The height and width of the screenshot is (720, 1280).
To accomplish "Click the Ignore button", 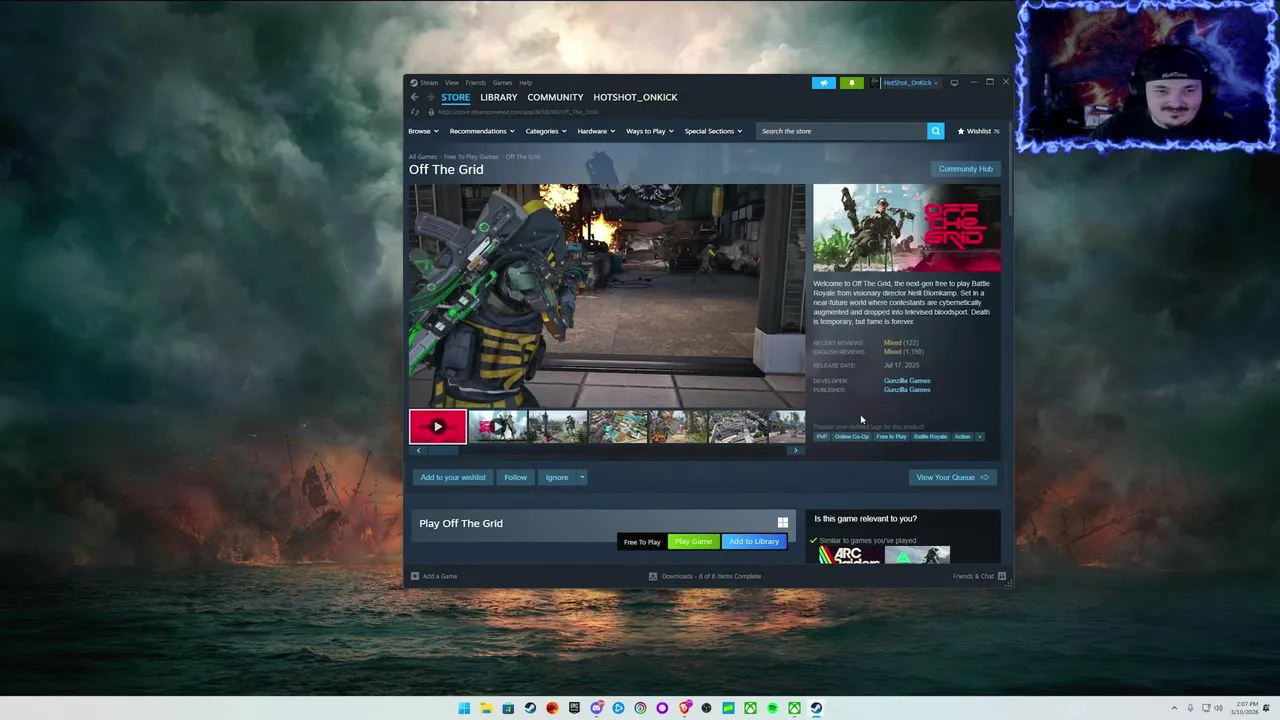I will (557, 477).
